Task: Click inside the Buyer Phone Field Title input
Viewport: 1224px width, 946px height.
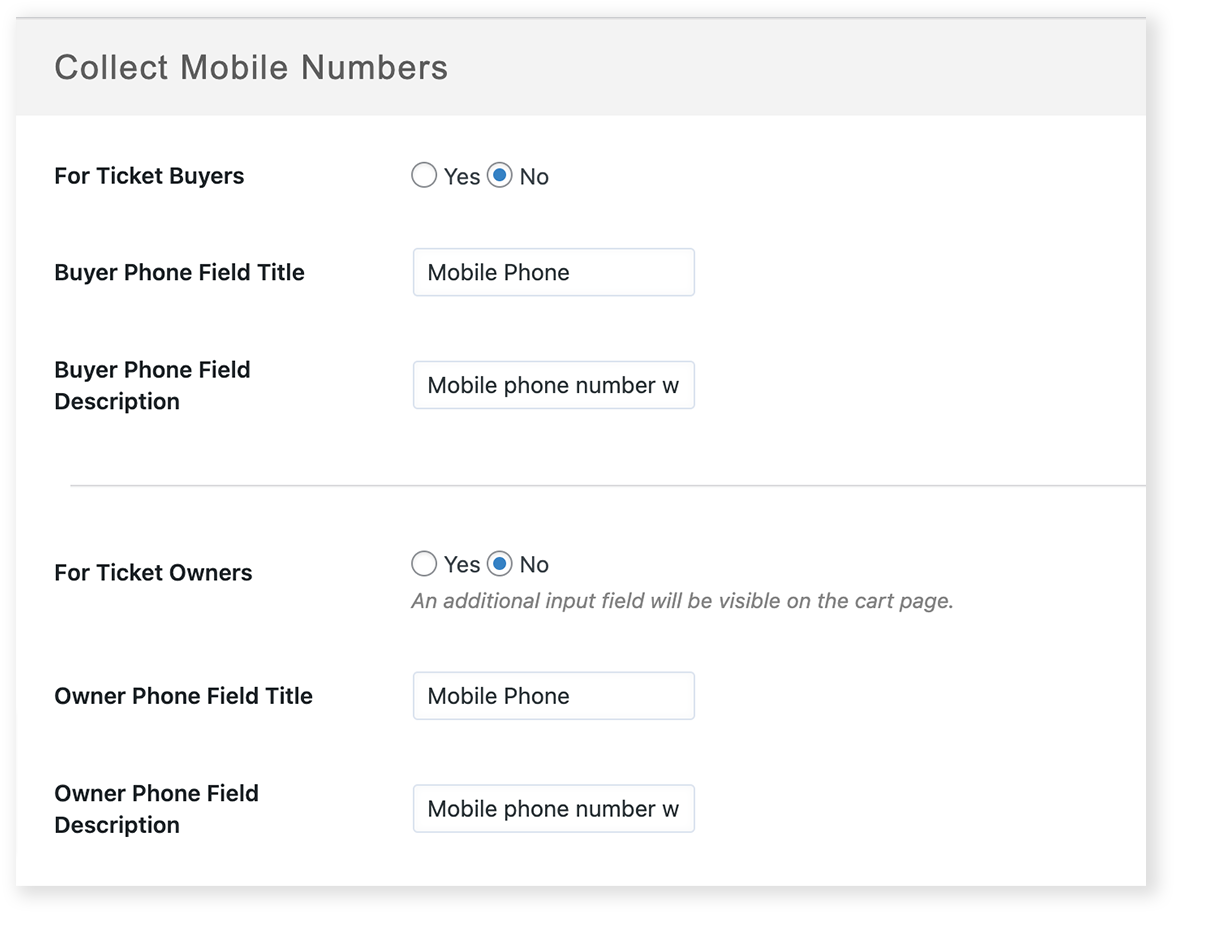Action: [553, 272]
